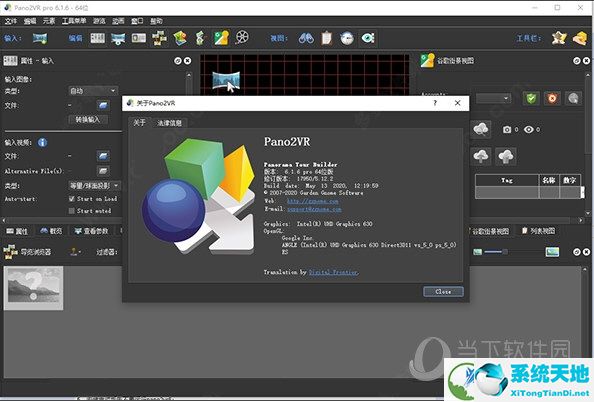Viewport: 594px width, 402px height.
Task: Click the green shield account icon
Action: point(531,99)
